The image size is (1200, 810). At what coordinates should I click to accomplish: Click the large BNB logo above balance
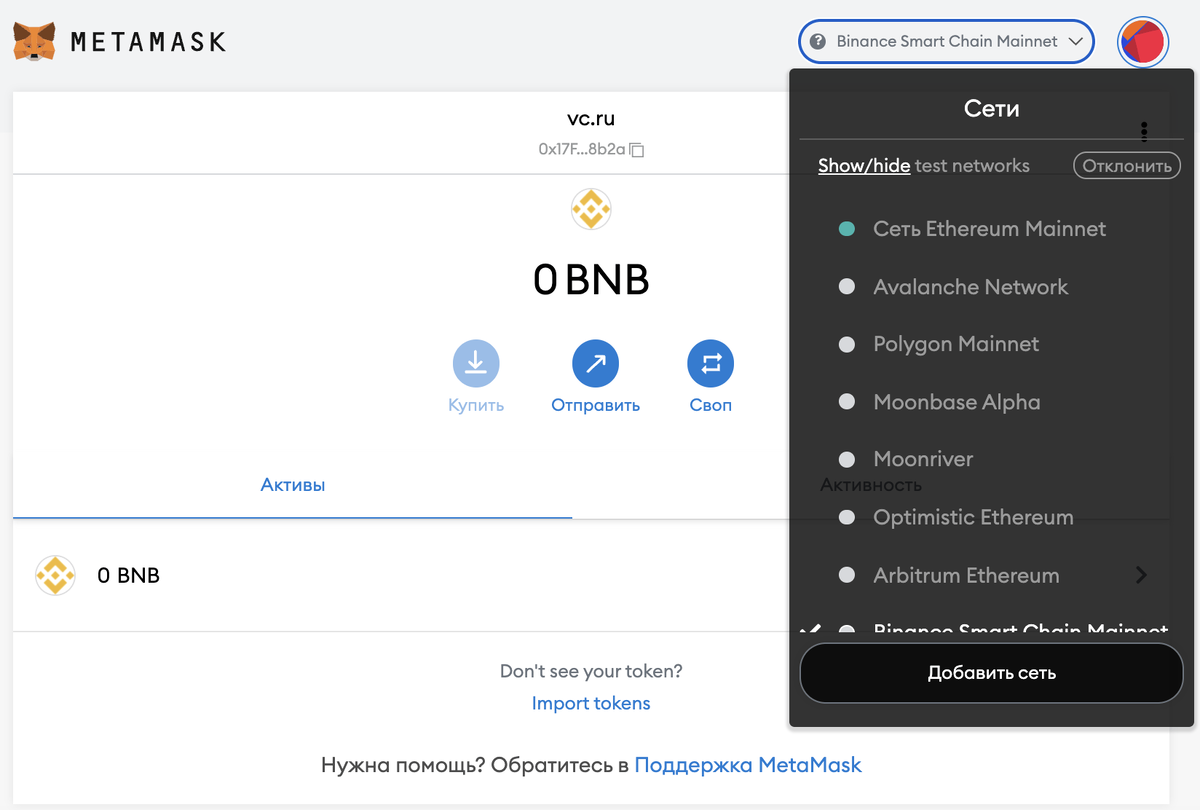click(590, 209)
